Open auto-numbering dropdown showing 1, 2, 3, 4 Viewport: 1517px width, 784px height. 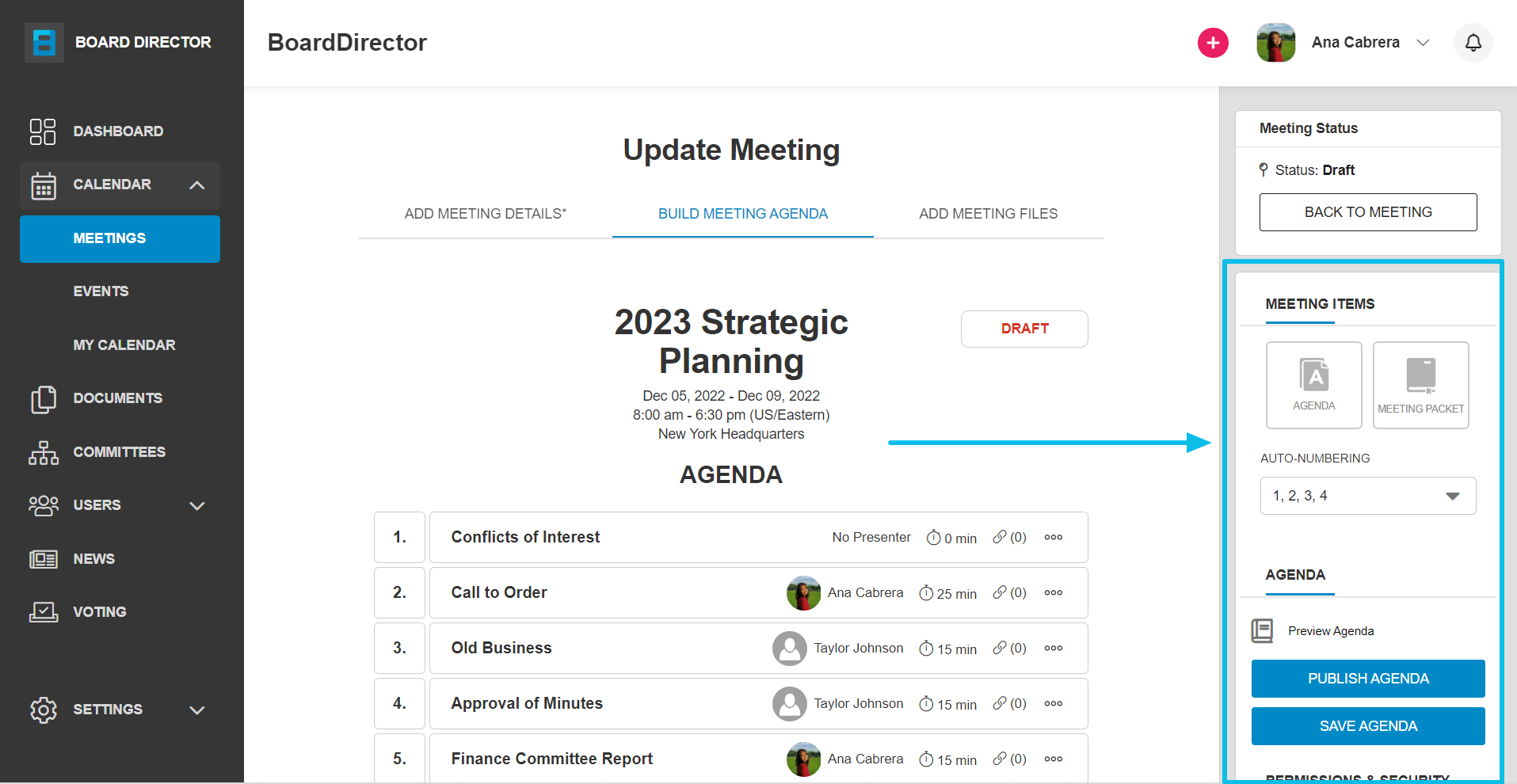point(1368,496)
